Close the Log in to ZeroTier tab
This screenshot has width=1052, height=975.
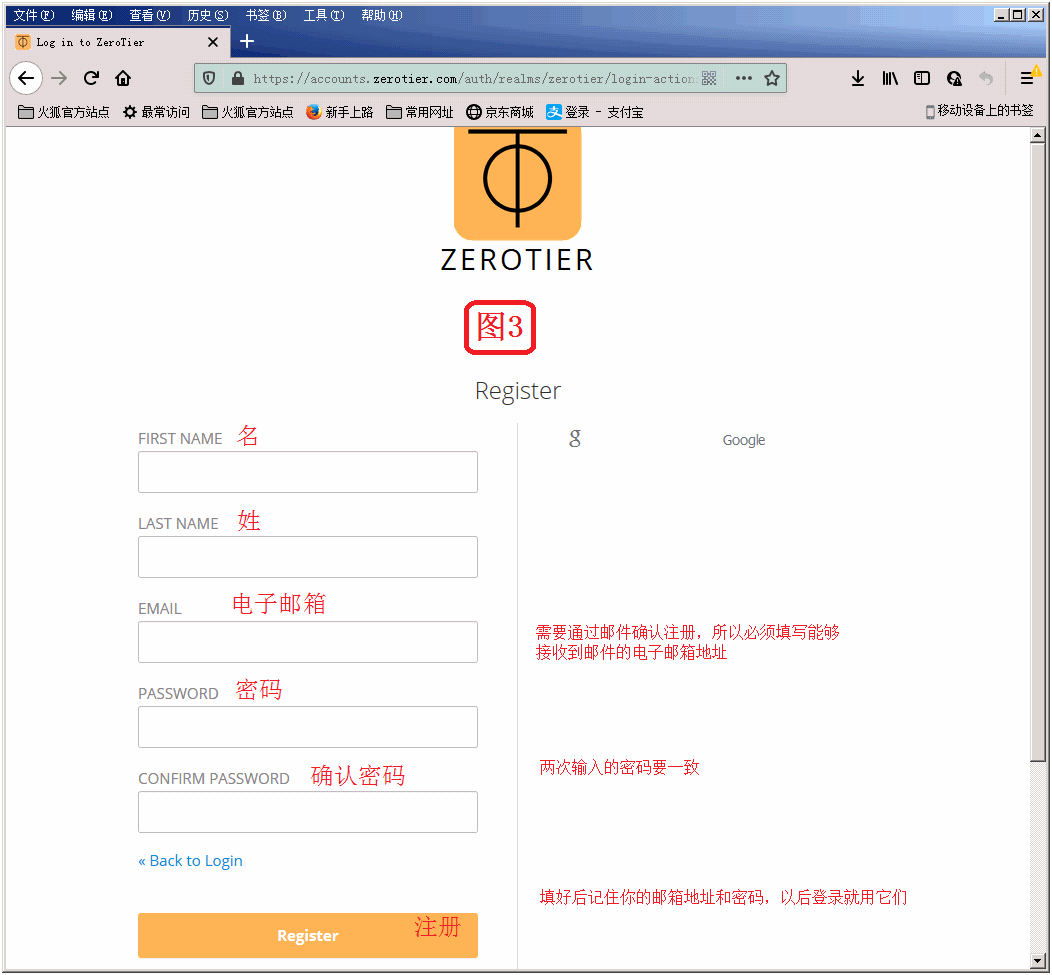[213, 42]
